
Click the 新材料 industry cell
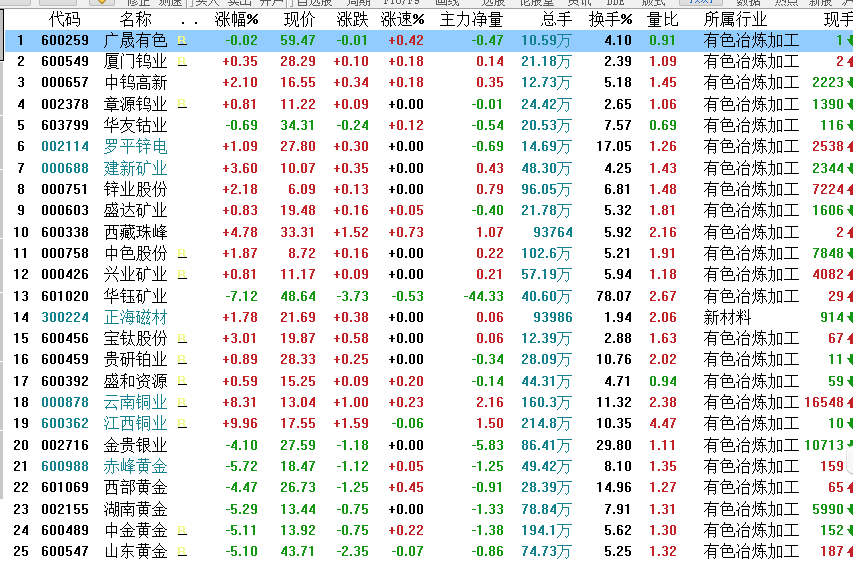pos(727,318)
